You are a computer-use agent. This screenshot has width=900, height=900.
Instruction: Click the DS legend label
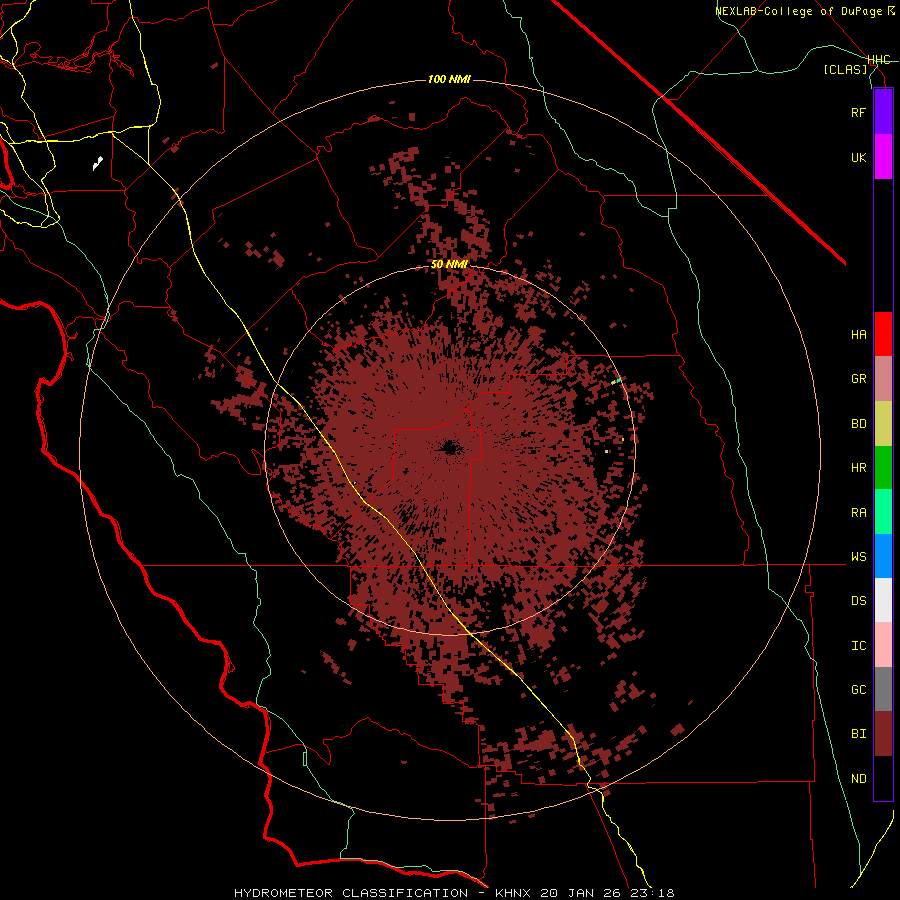click(x=859, y=601)
